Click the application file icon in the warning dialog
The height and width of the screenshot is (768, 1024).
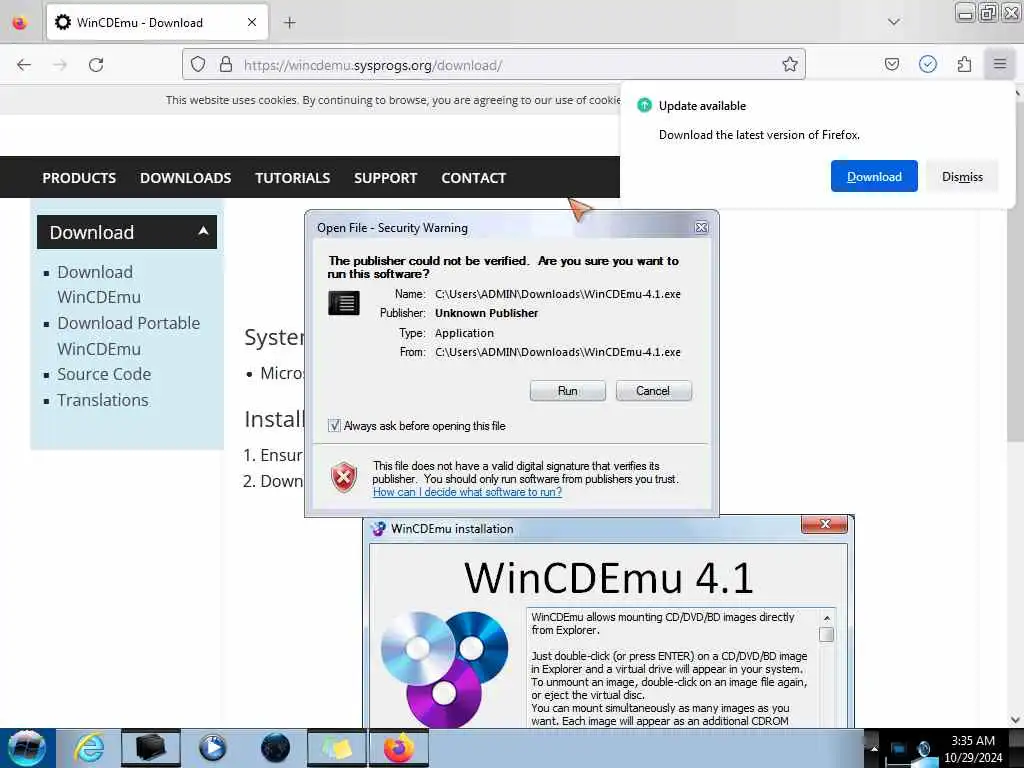pos(344,303)
